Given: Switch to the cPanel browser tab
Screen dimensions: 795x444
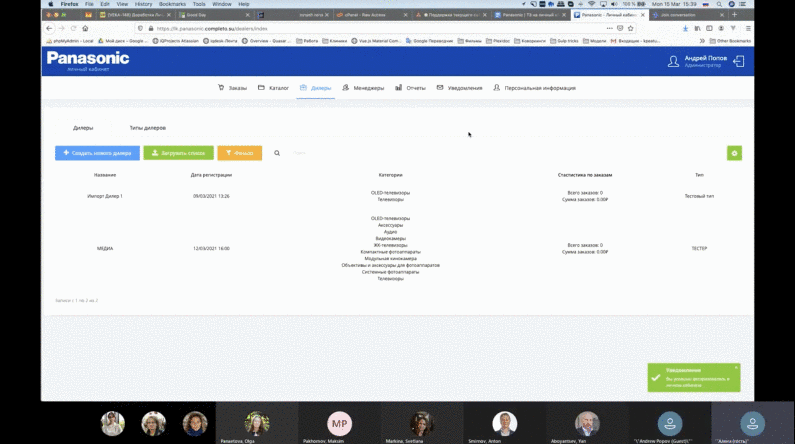Looking at the screenshot, I should [371, 15].
